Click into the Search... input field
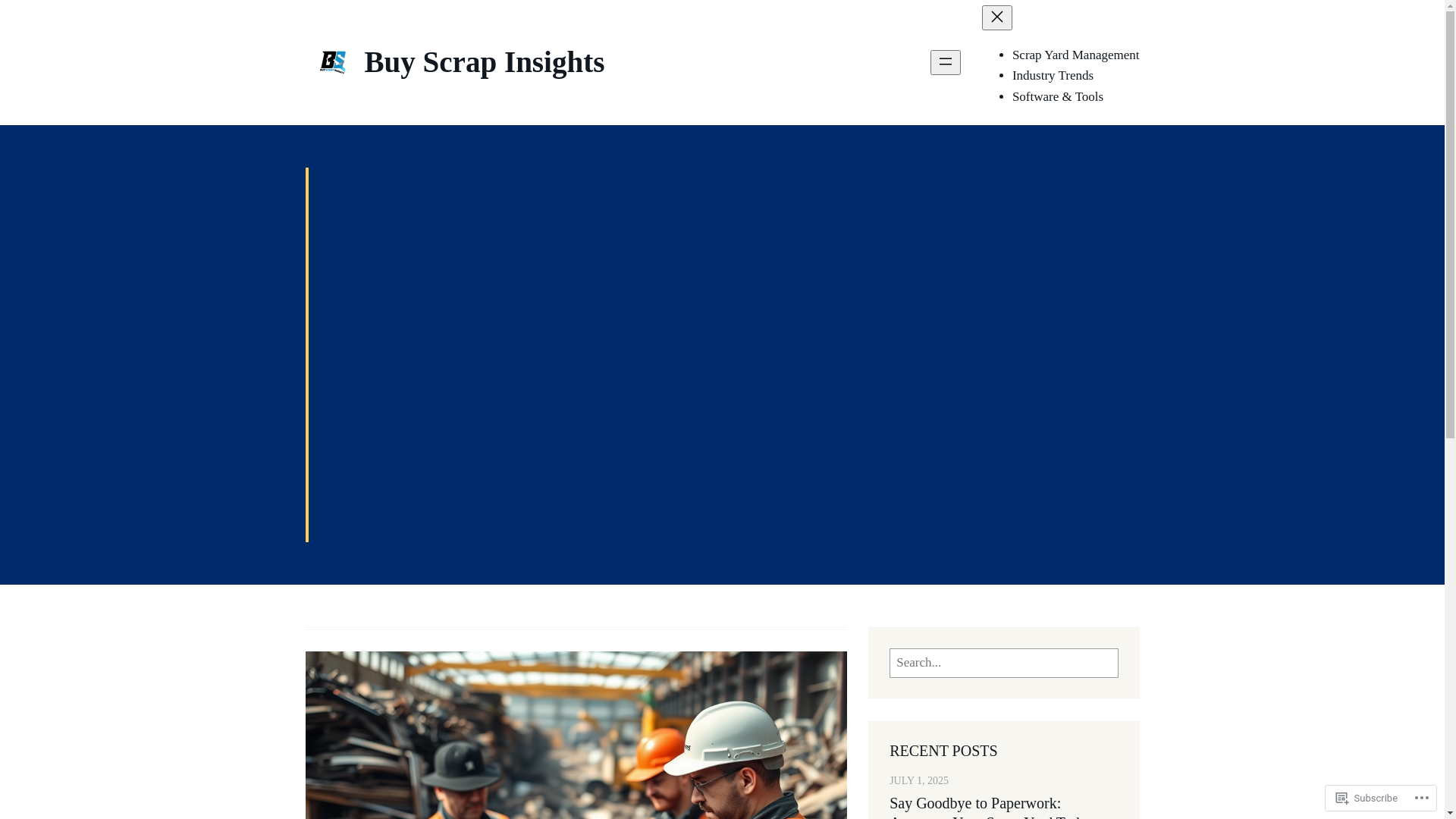 1003,663
